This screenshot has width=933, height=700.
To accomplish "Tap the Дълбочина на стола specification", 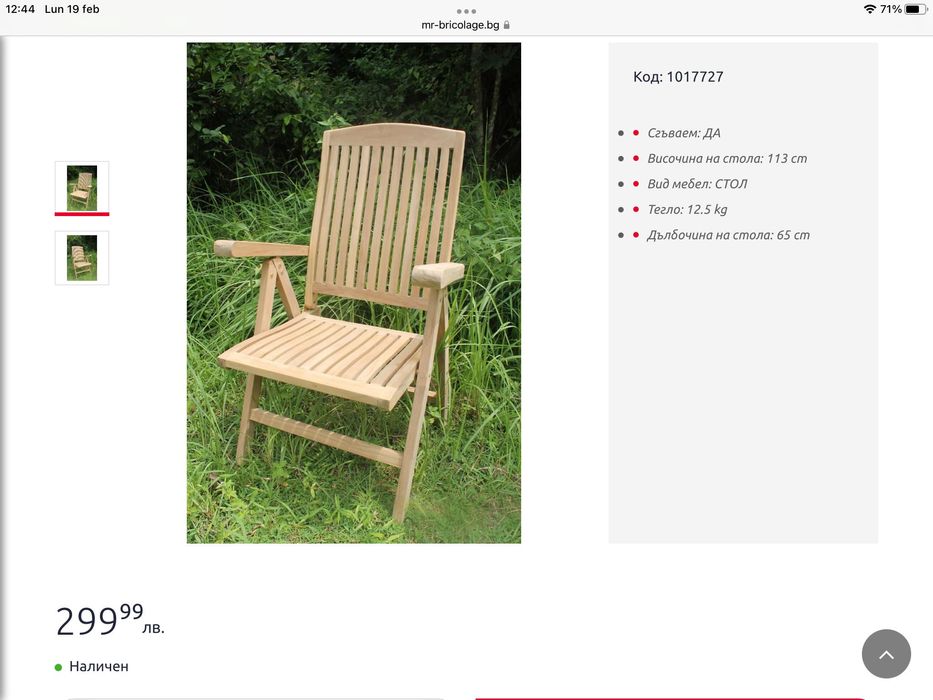I will (x=728, y=235).
